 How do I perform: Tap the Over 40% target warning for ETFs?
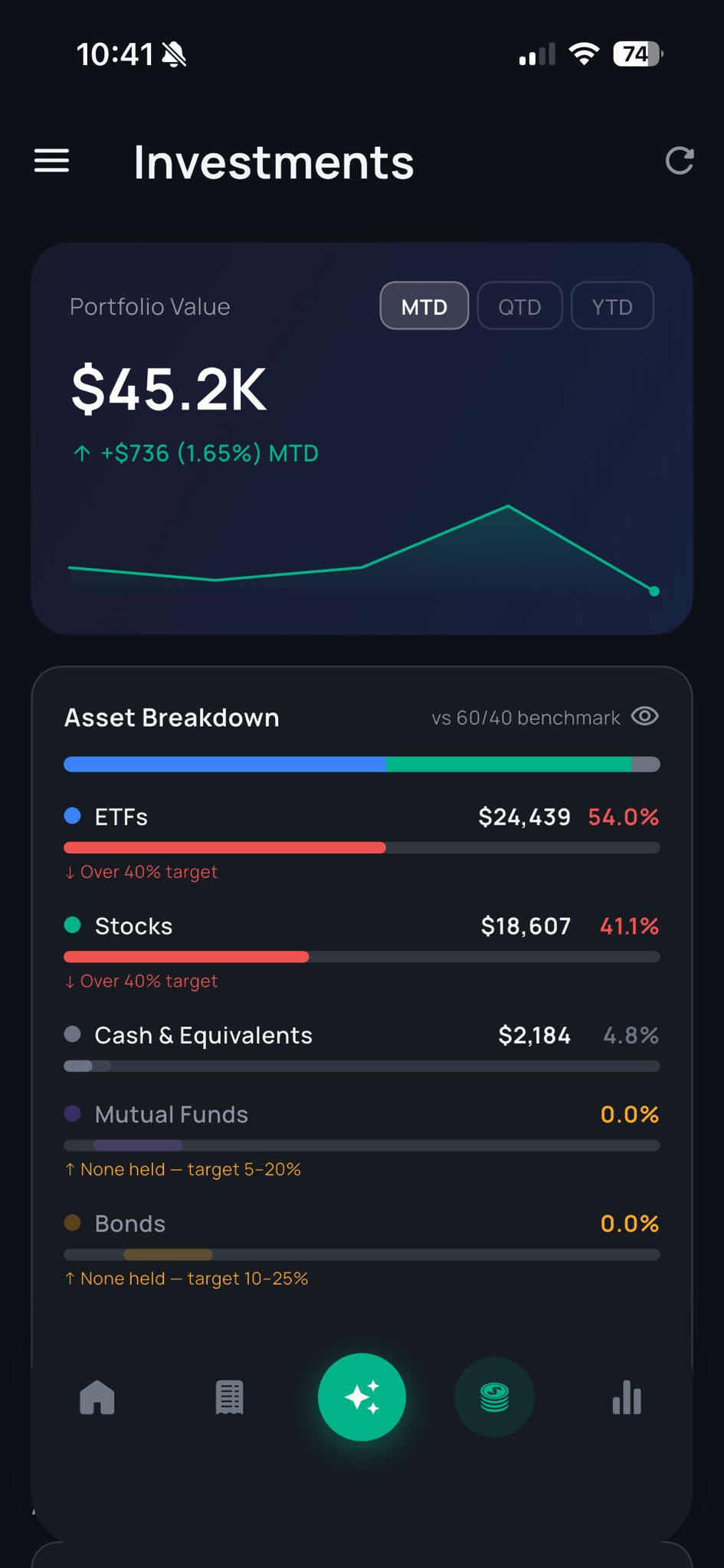pyautogui.click(x=140, y=871)
